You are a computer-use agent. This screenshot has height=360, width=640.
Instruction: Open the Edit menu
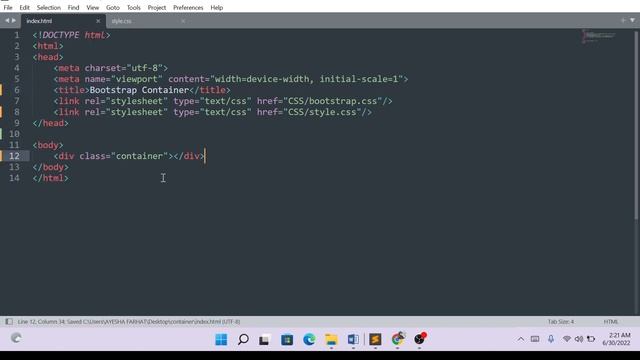pyautogui.click(x=24, y=7)
